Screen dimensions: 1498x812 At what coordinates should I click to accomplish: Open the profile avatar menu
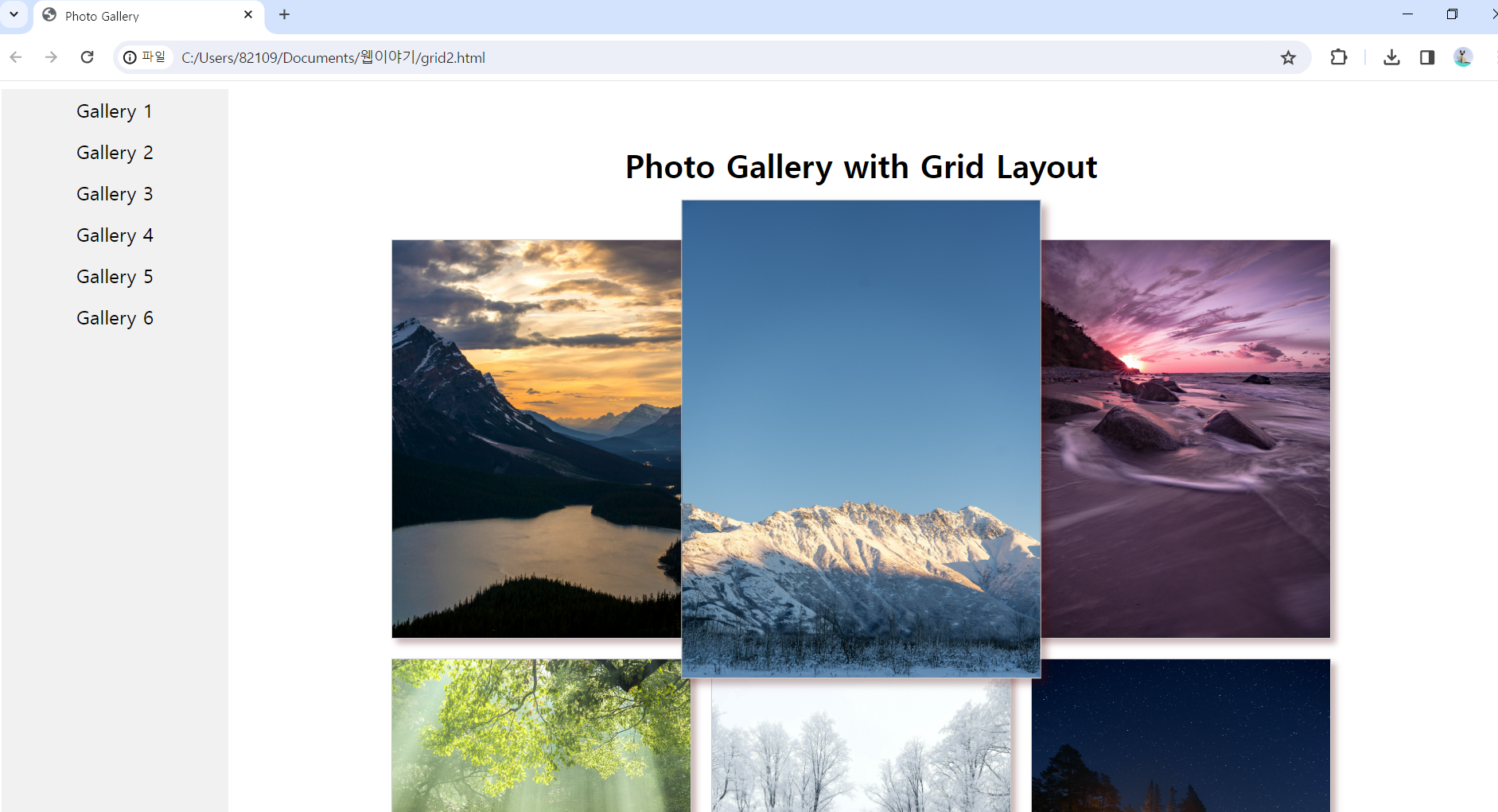pyautogui.click(x=1463, y=57)
